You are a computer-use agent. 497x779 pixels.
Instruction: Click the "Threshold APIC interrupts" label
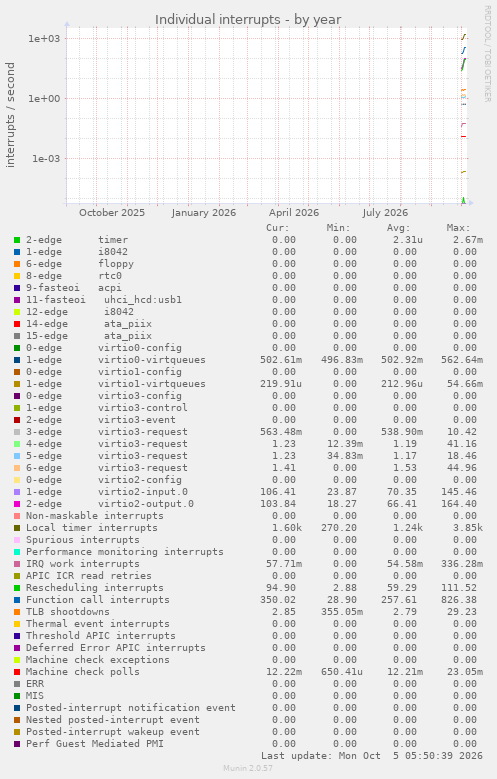tap(100, 636)
